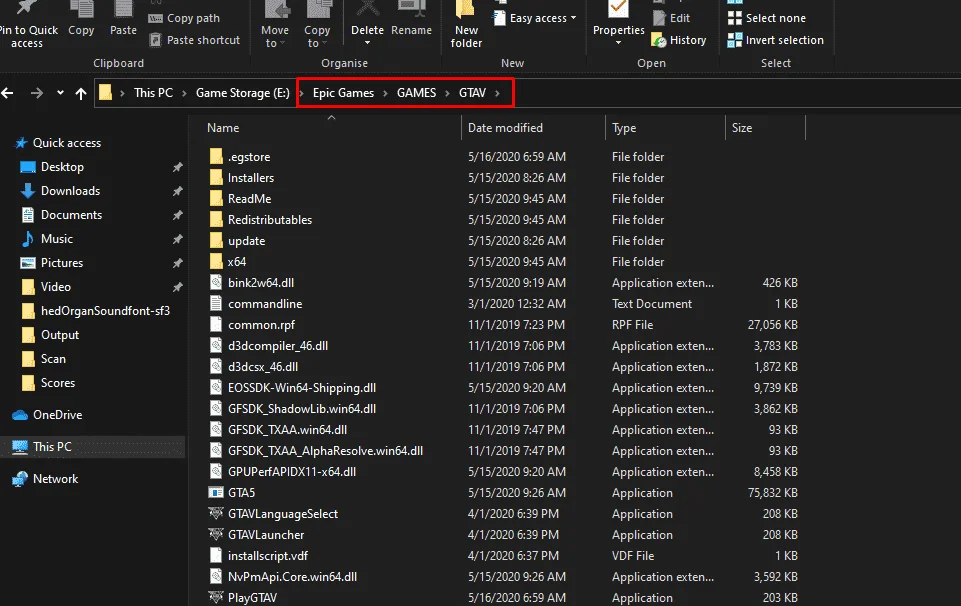Click the Properties ribbon button
961x606 pixels.
pos(618,25)
